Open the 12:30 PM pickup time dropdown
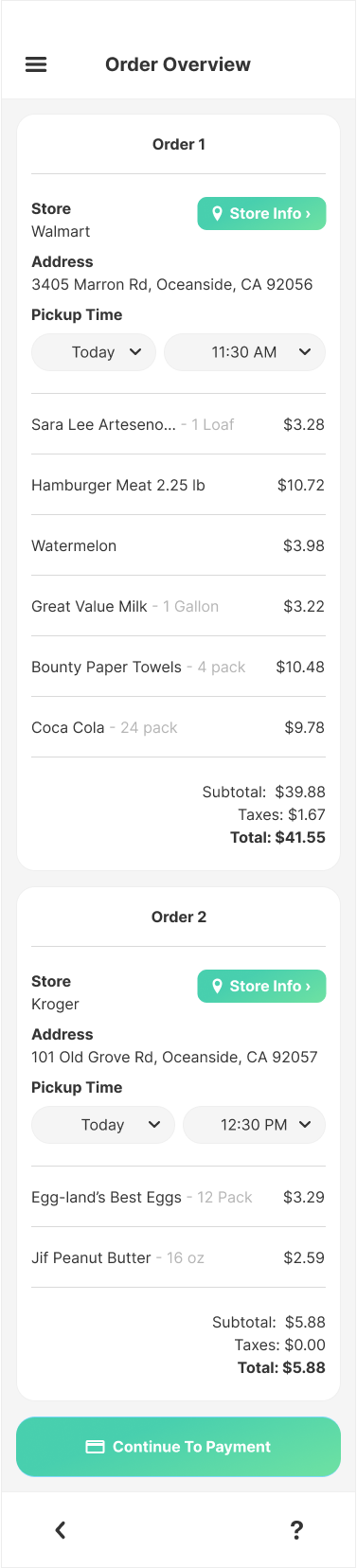Screen dimensions: 357x1568 pos(254,1125)
